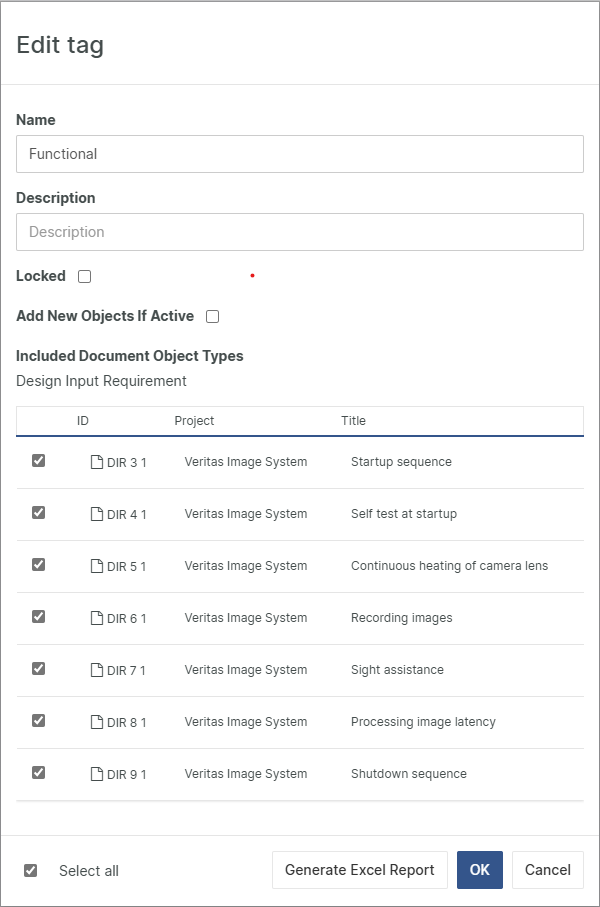Enable the Locked checkbox
This screenshot has width=600, height=907.
pyautogui.click(x=85, y=277)
